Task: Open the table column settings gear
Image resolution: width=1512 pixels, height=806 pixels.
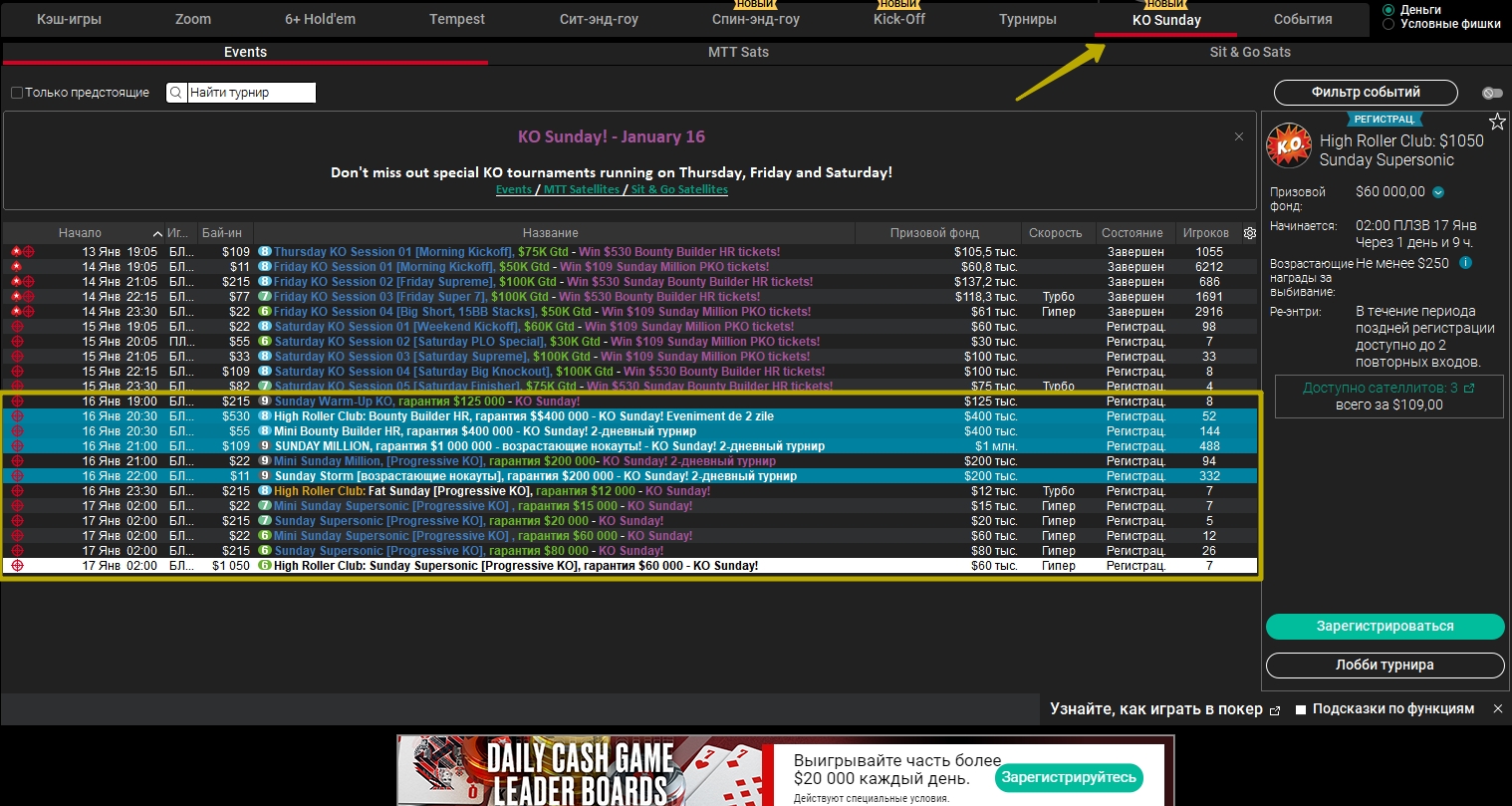Action: 1250,233
